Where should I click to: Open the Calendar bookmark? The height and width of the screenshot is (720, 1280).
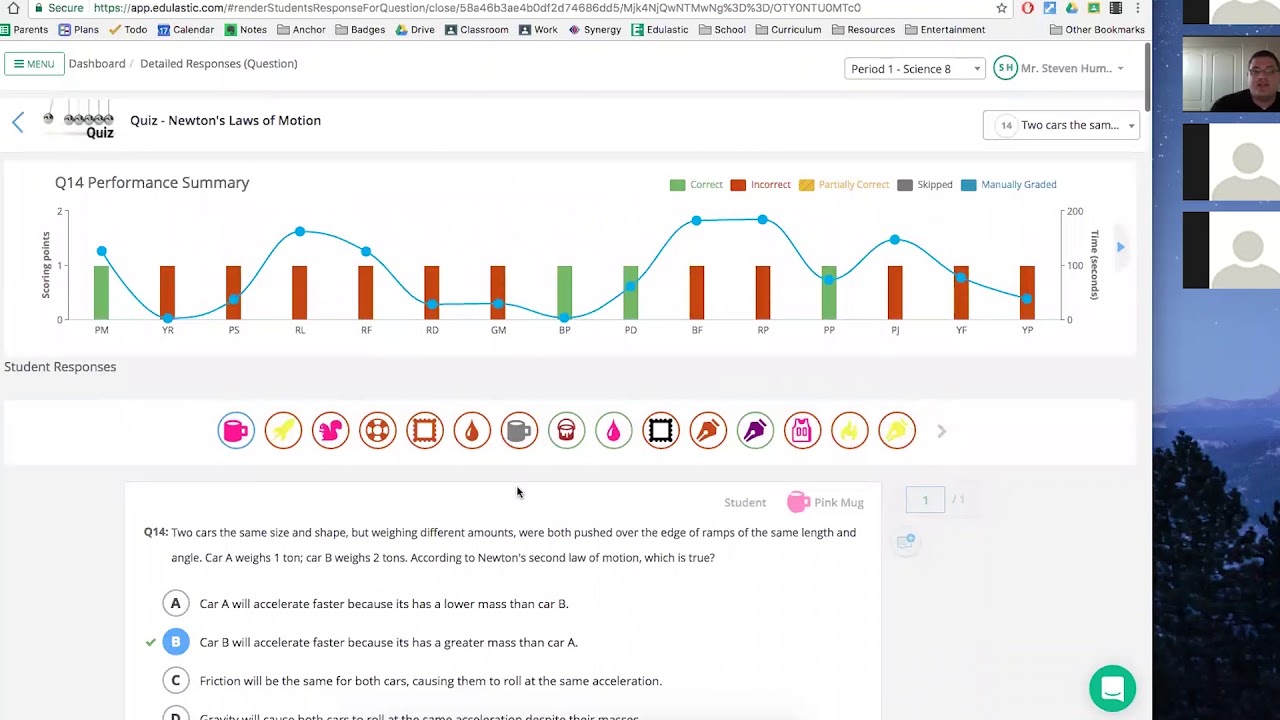(x=186, y=30)
